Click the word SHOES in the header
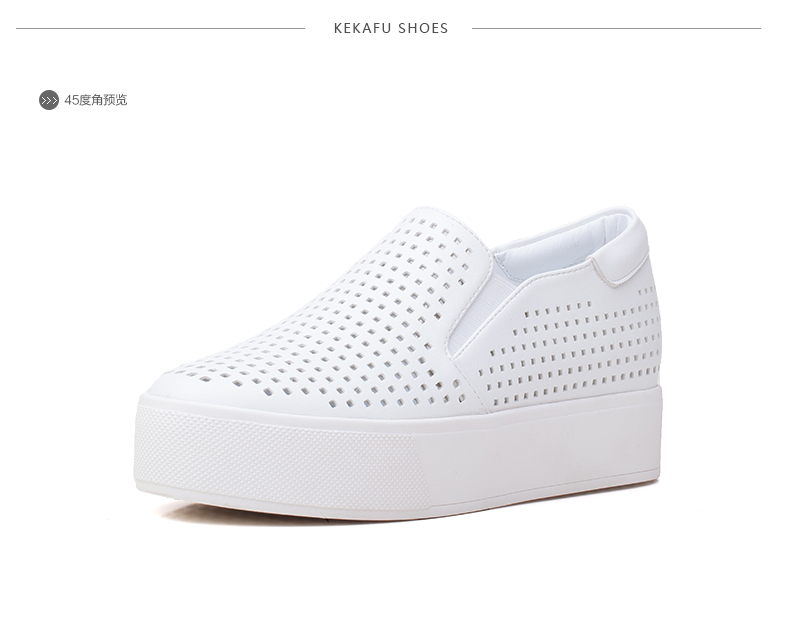Image resolution: width=790 pixels, height=622 pixels. (x=423, y=28)
